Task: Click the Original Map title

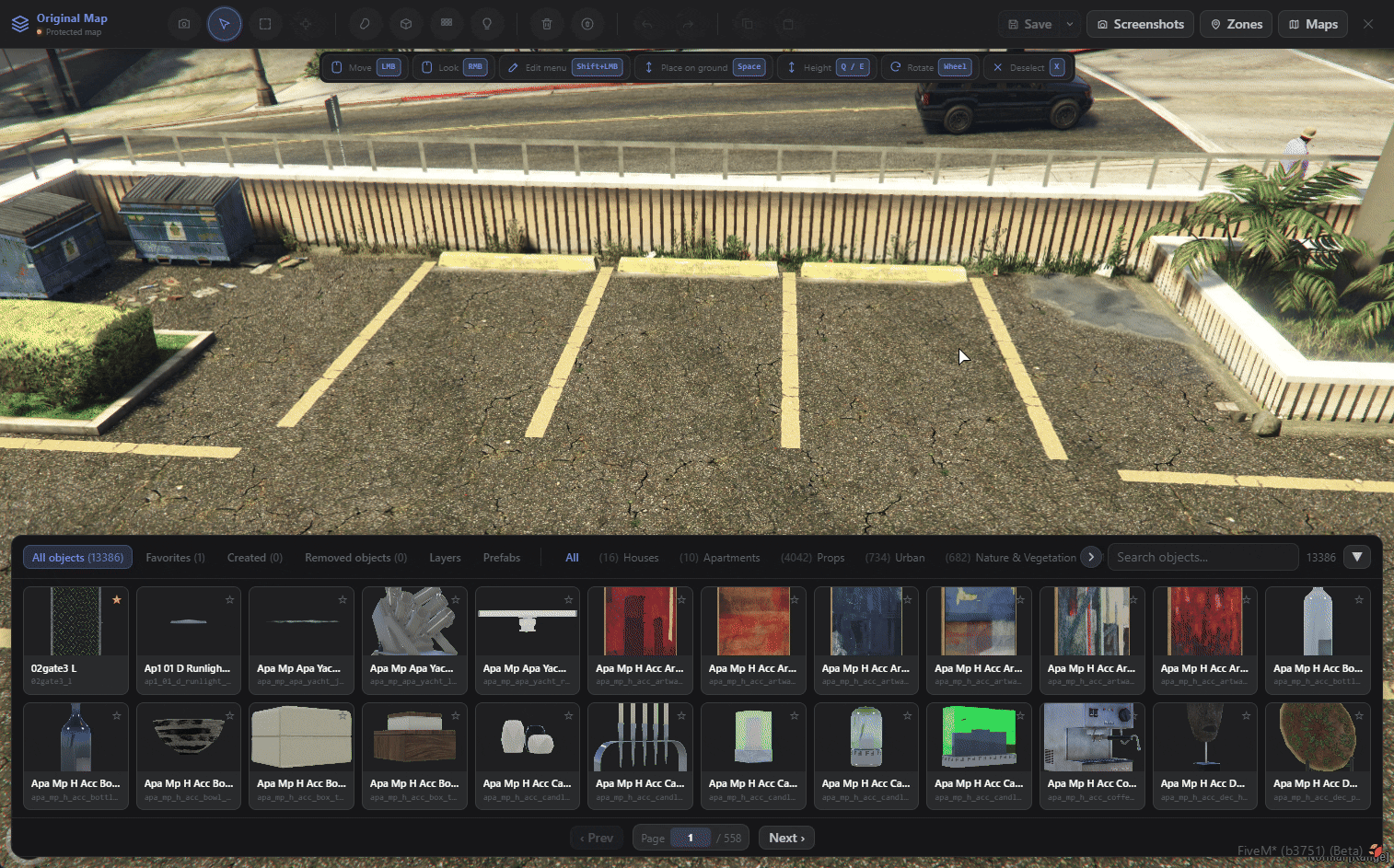Action: point(72,18)
